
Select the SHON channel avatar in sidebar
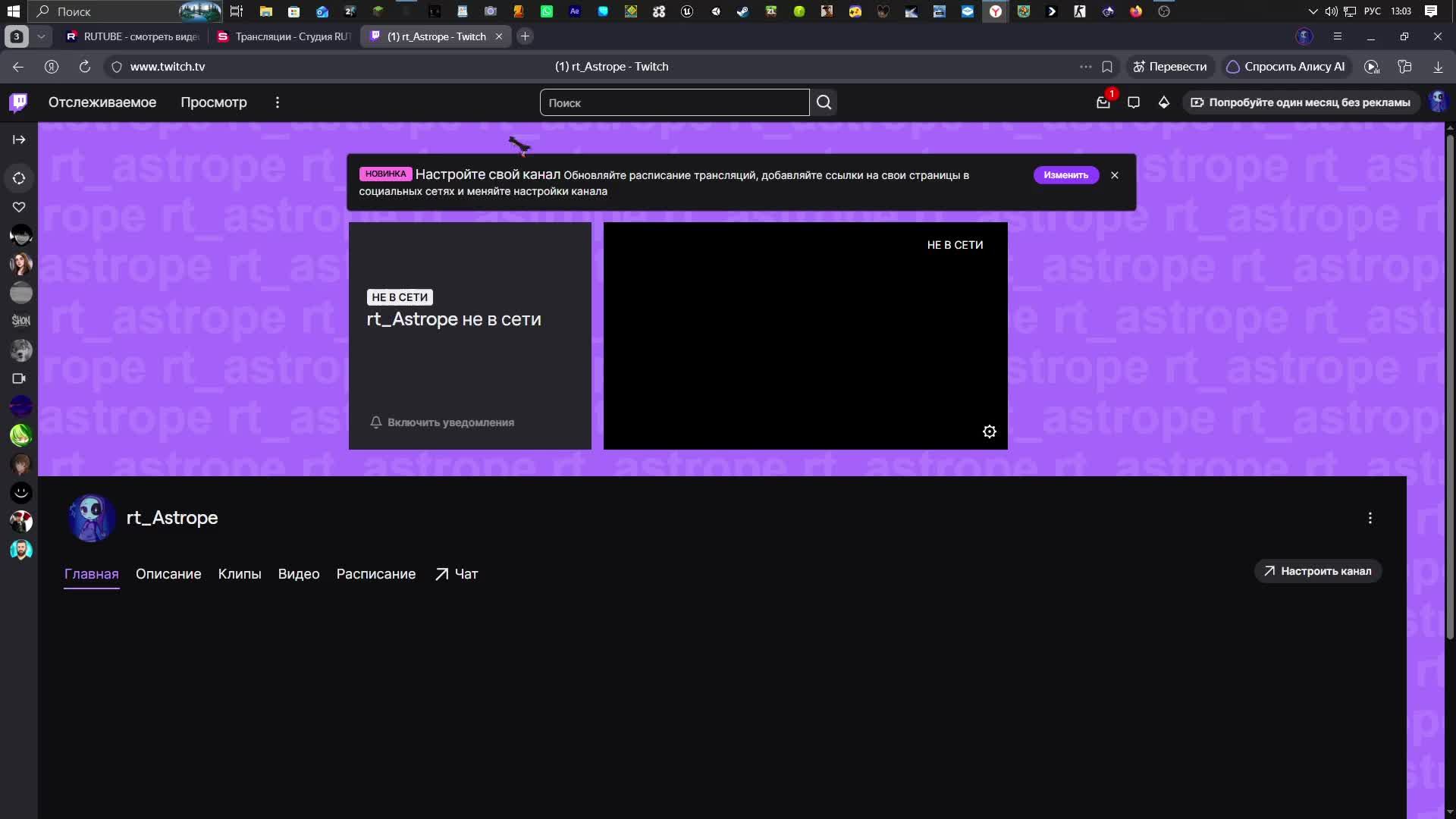click(x=21, y=321)
